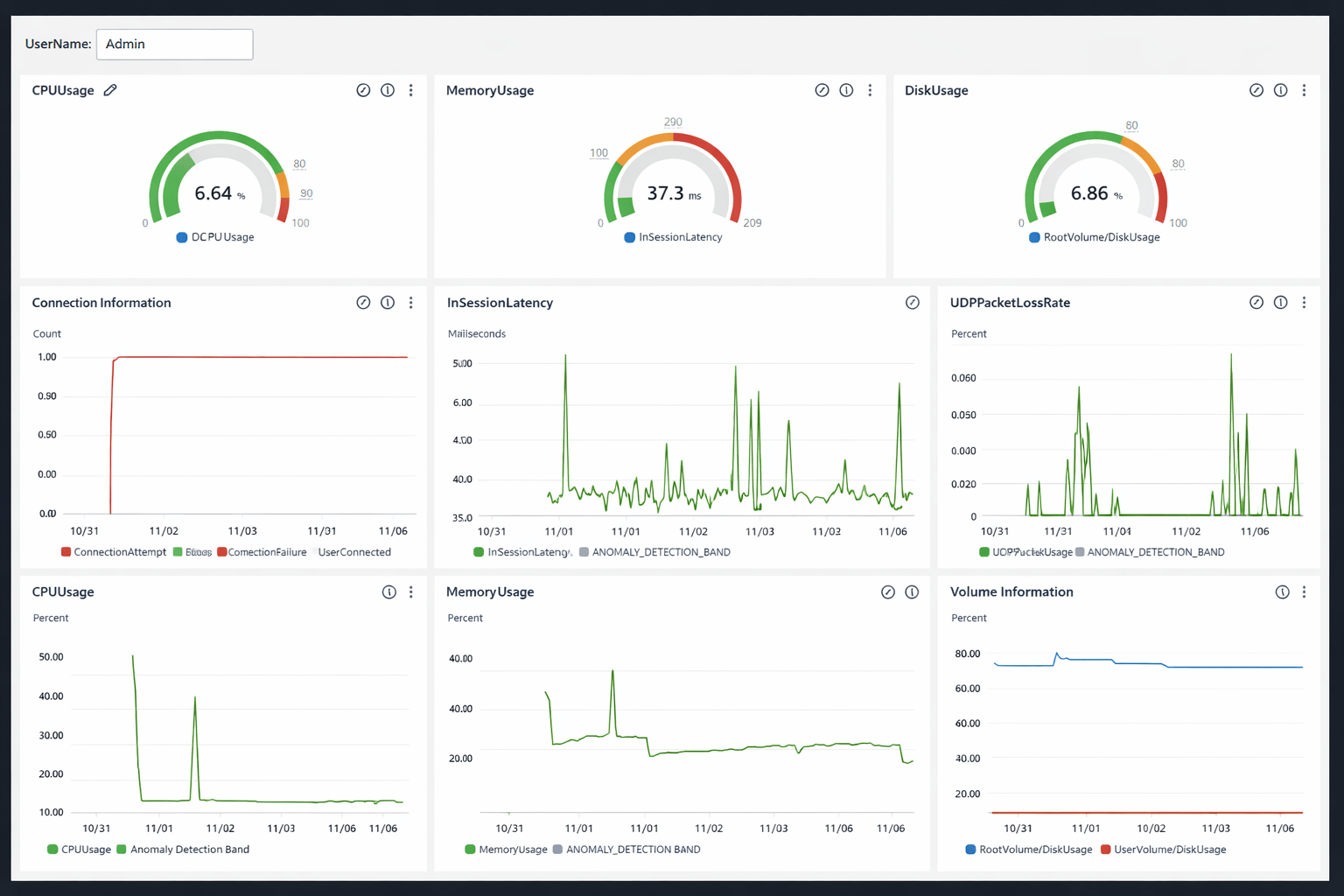Image resolution: width=1344 pixels, height=896 pixels.
Task: Show info for Connection Information widget
Action: point(388,303)
